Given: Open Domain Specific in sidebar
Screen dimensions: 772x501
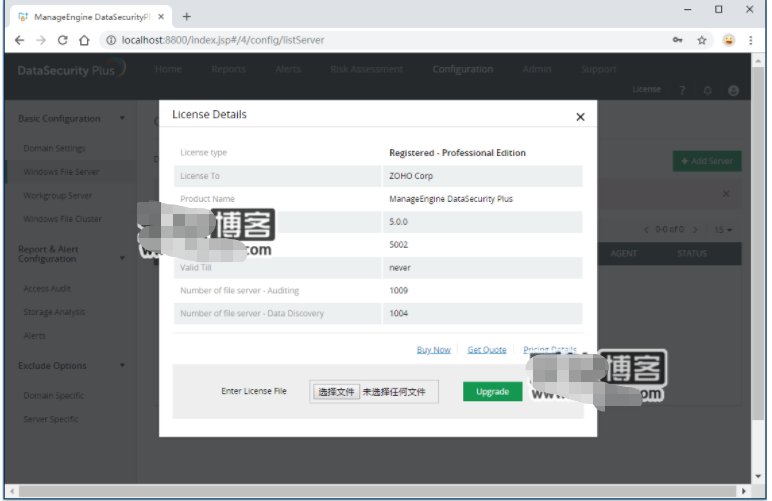Looking at the screenshot, I should click(53, 396).
